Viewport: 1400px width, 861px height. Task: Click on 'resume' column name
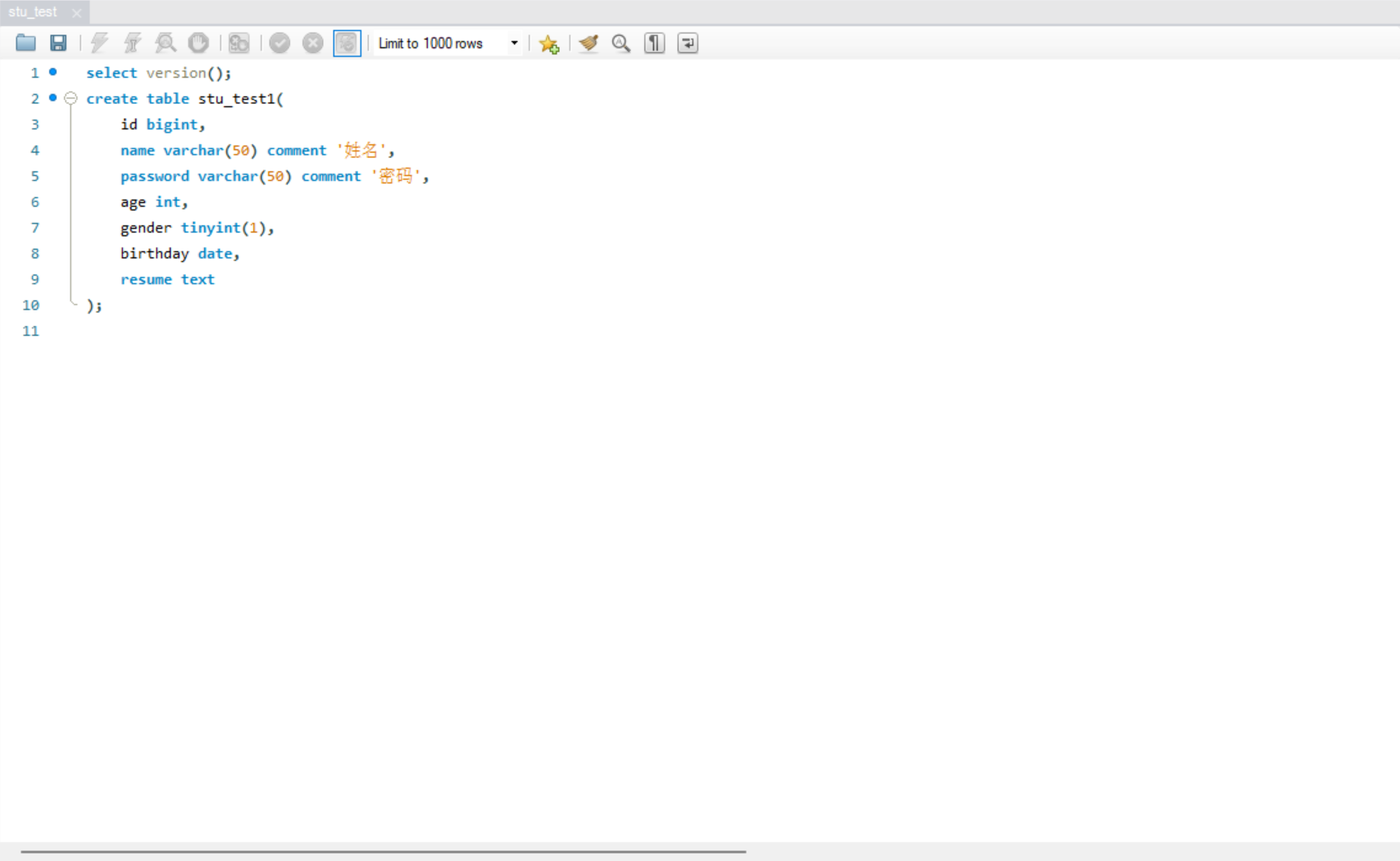(x=146, y=279)
